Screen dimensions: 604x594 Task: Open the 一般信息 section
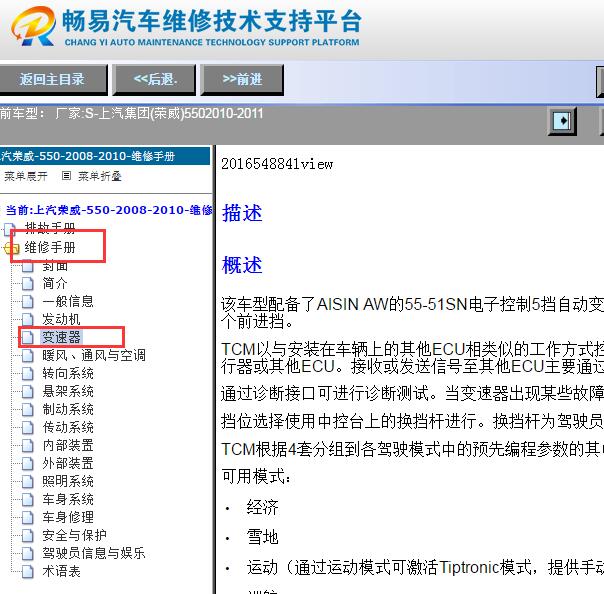[x=68, y=301]
